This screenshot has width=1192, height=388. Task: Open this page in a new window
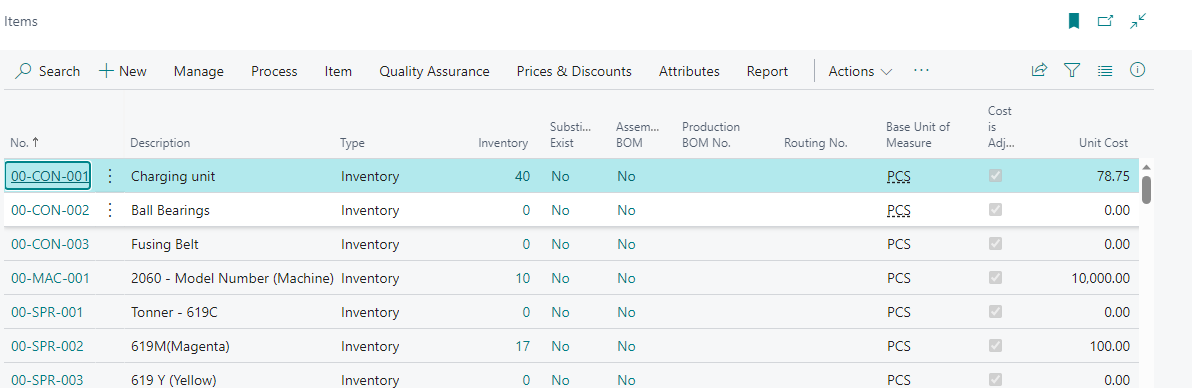point(1105,21)
